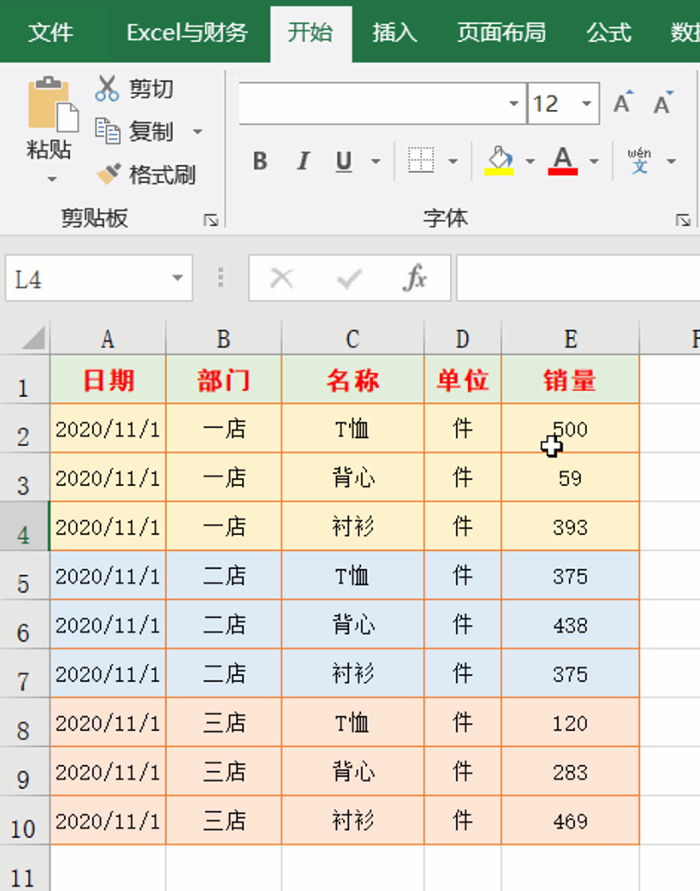700x891 pixels.
Task: Confirm formula entry checkmark icon
Action: point(349,278)
